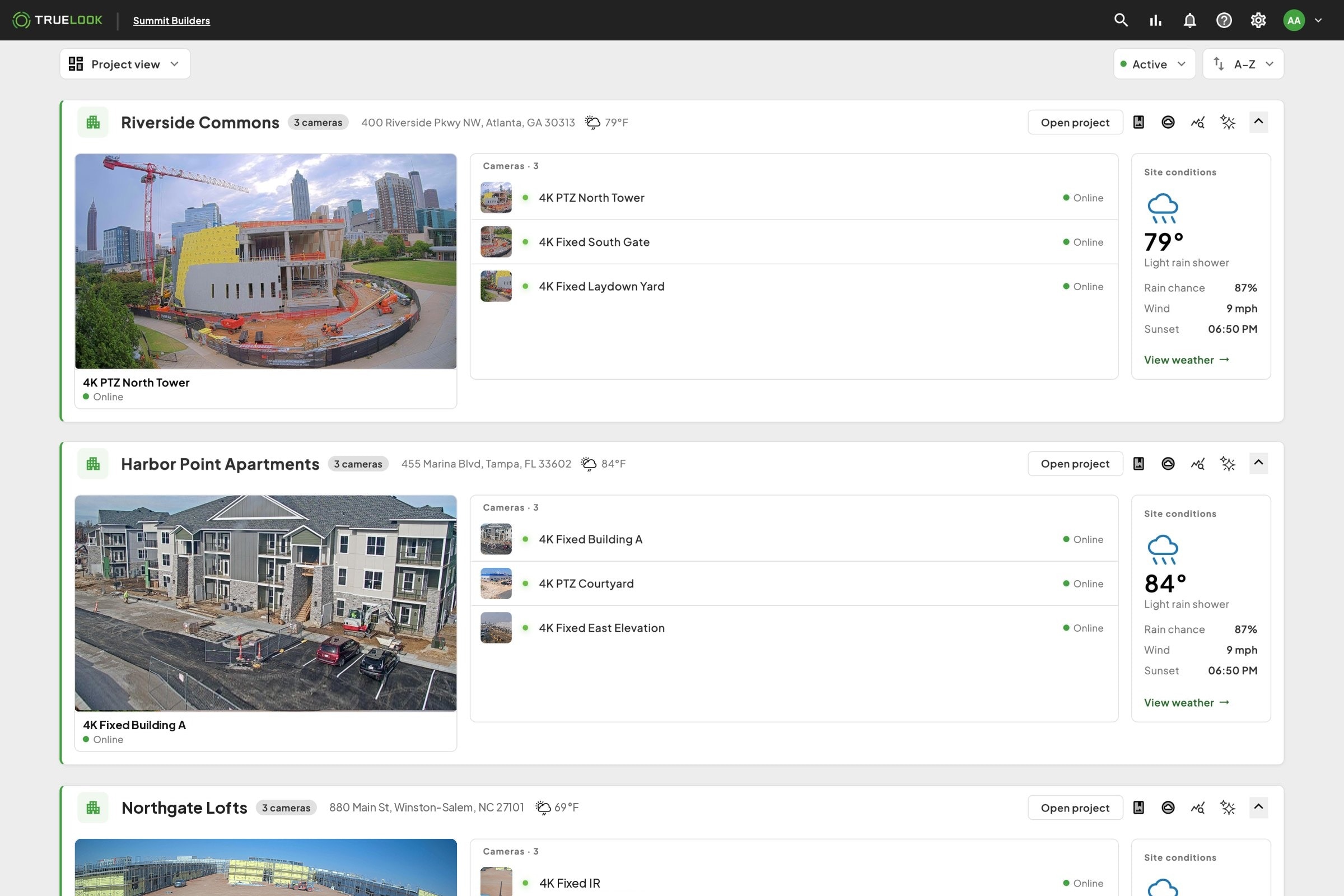
Task: Open the notifications bell
Action: [x=1189, y=20]
